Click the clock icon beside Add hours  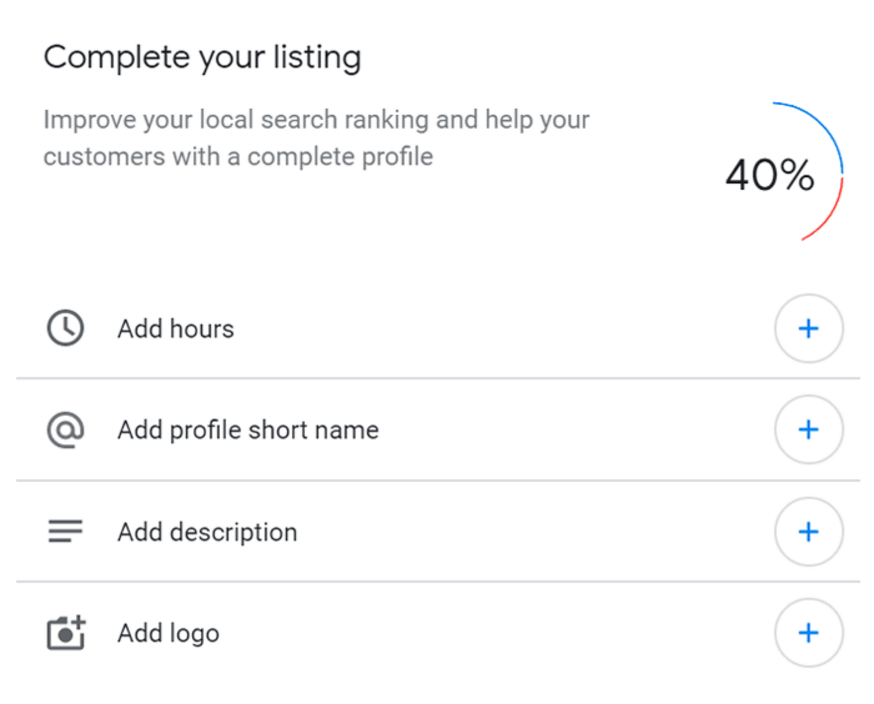click(x=66, y=328)
